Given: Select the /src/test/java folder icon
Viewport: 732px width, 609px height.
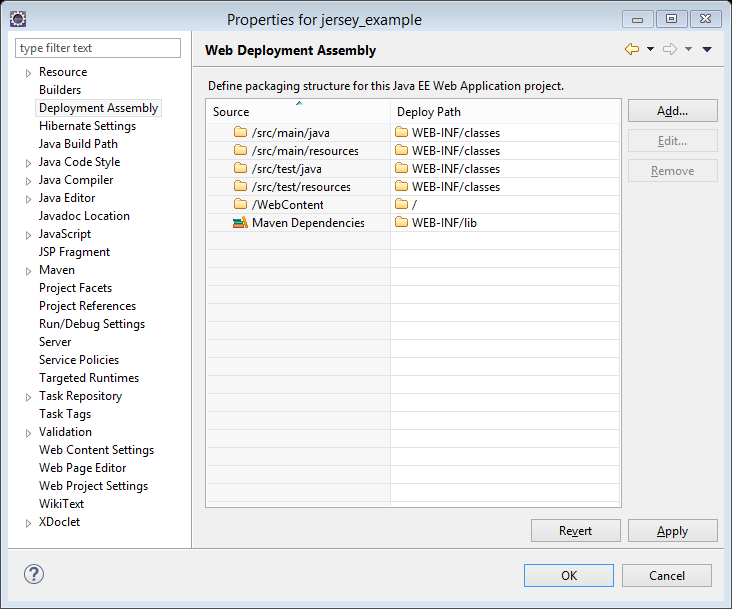Looking at the screenshot, I should pos(240,168).
